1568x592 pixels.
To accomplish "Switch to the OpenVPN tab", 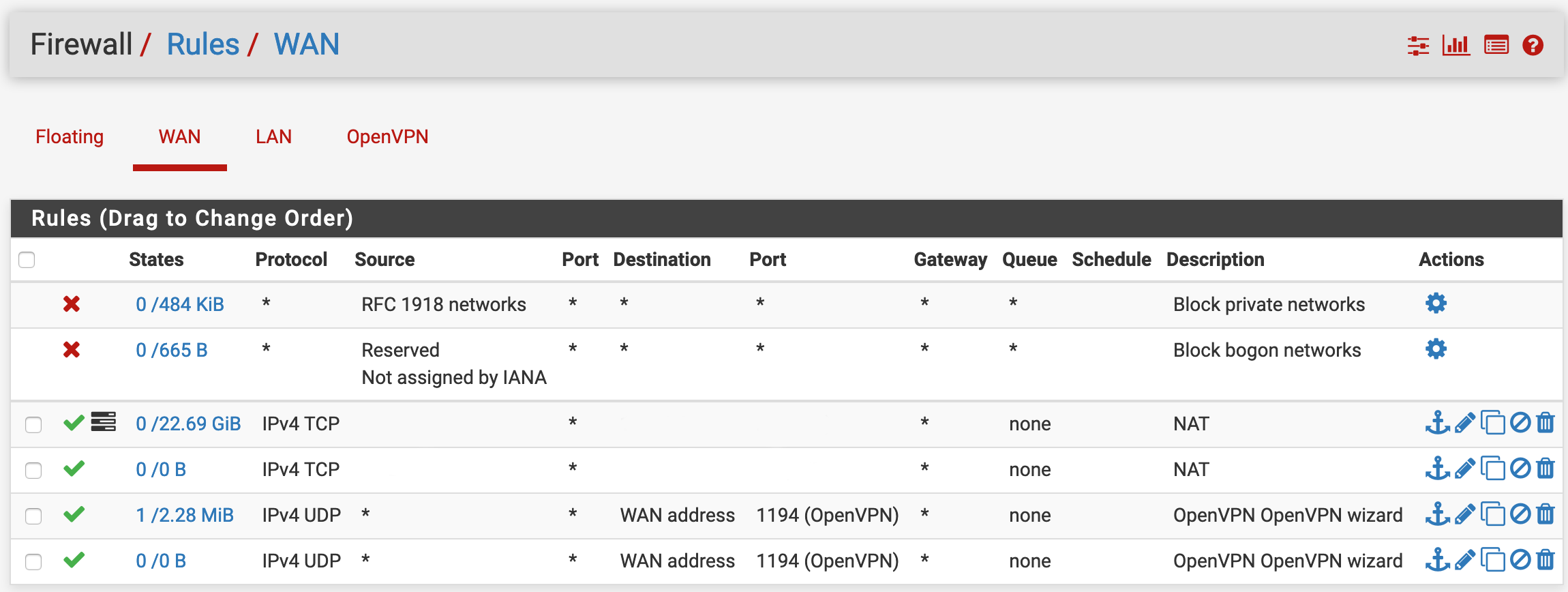I will tap(387, 137).
